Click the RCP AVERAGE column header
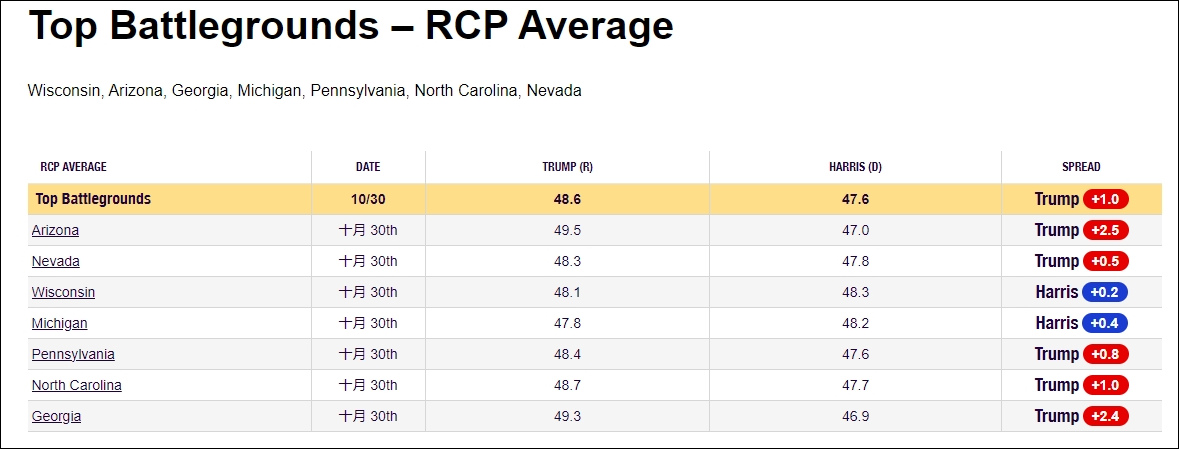1179x449 pixels. (x=73, y=167)
